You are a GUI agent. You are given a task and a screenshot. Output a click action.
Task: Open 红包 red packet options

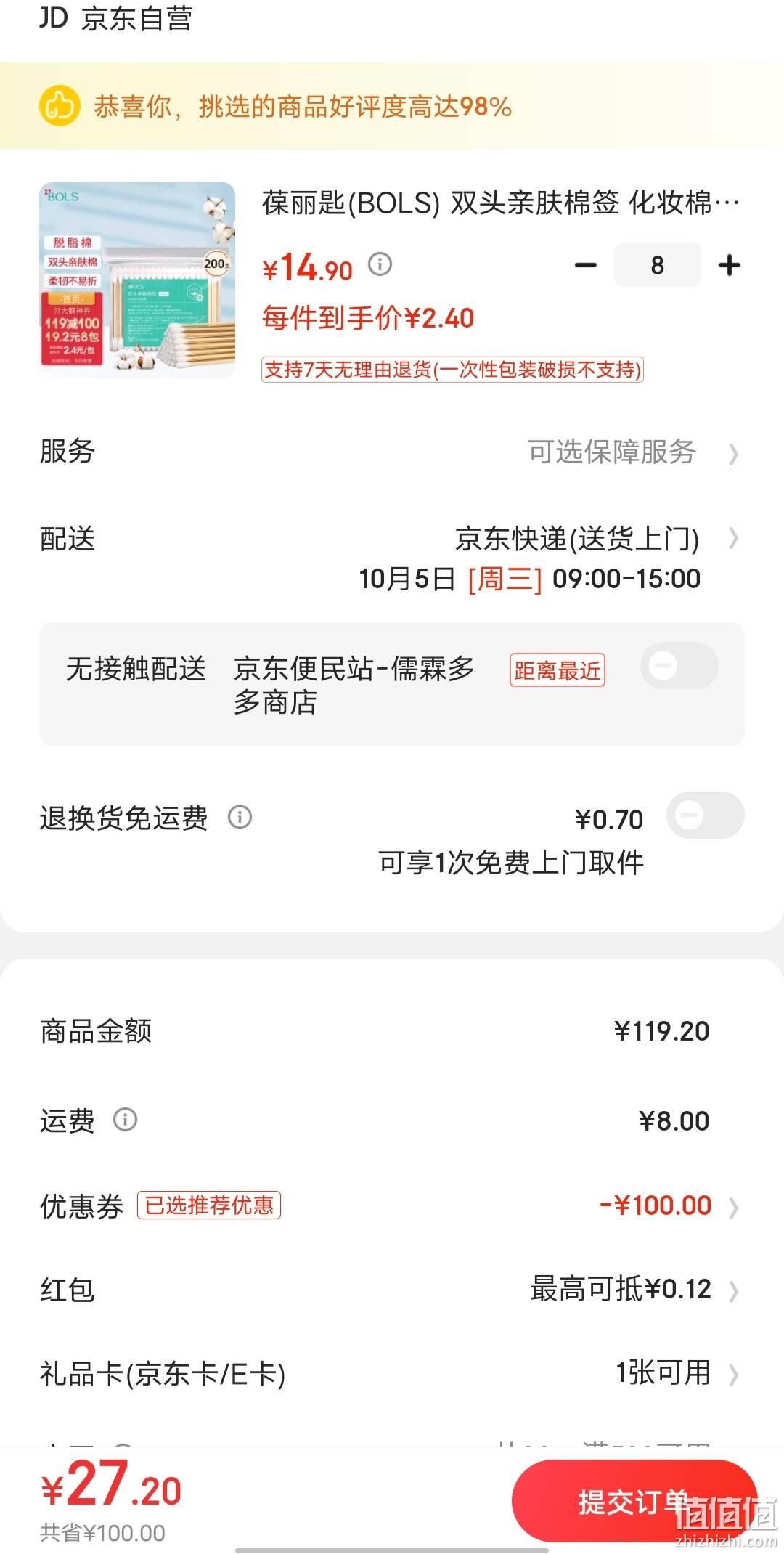tap(392, 1290)
